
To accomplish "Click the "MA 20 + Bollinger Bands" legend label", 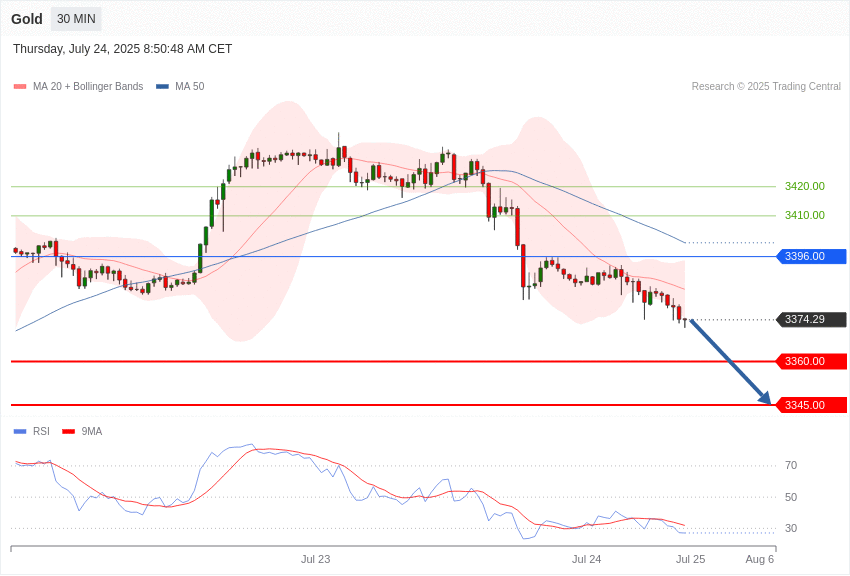I will tap(88, 86).
